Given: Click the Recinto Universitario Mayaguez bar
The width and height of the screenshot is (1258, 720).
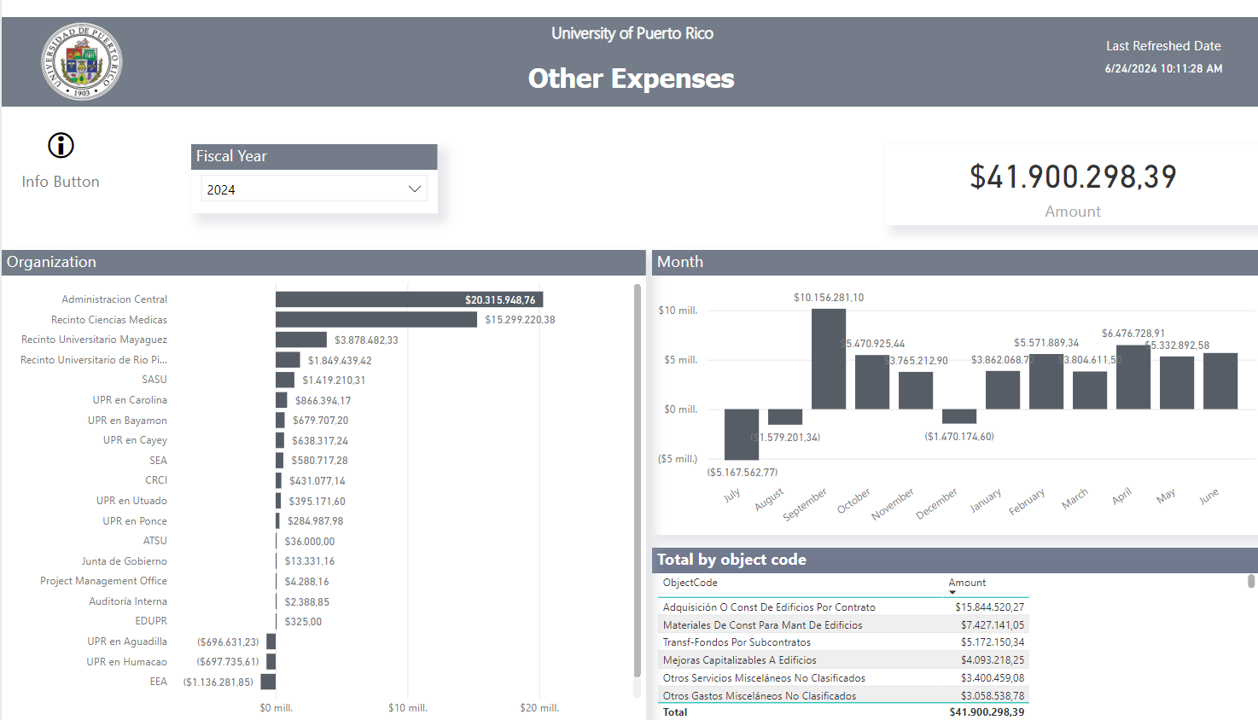Looking at the screenshot, I should tap(301, 340).
